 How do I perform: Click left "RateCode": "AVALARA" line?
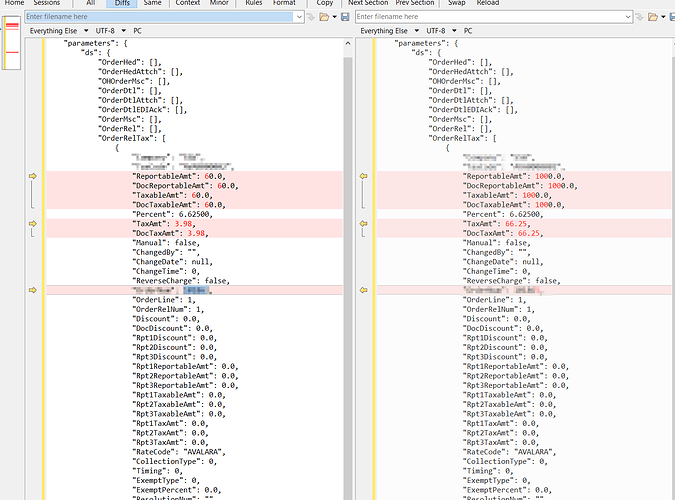179,452
